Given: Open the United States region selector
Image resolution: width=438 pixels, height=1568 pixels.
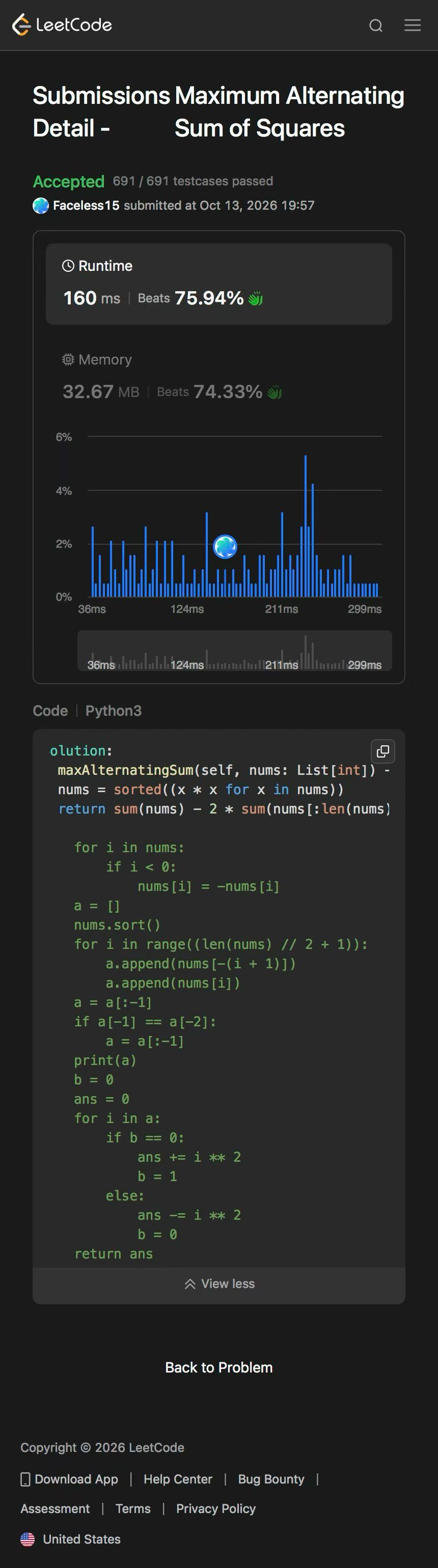Looking at the screenshot, I should [71, 1539].
